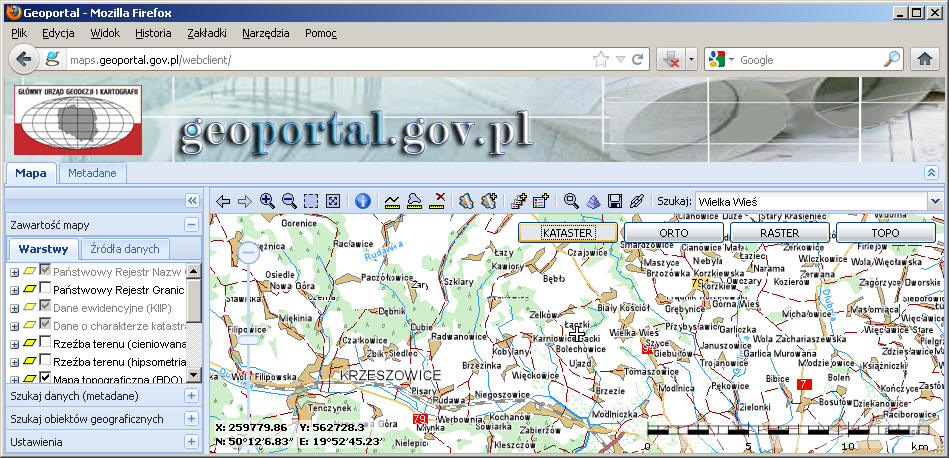The image size is (949, 458).
Task: Switch to RASTER map view button
Action: [780, 233]
